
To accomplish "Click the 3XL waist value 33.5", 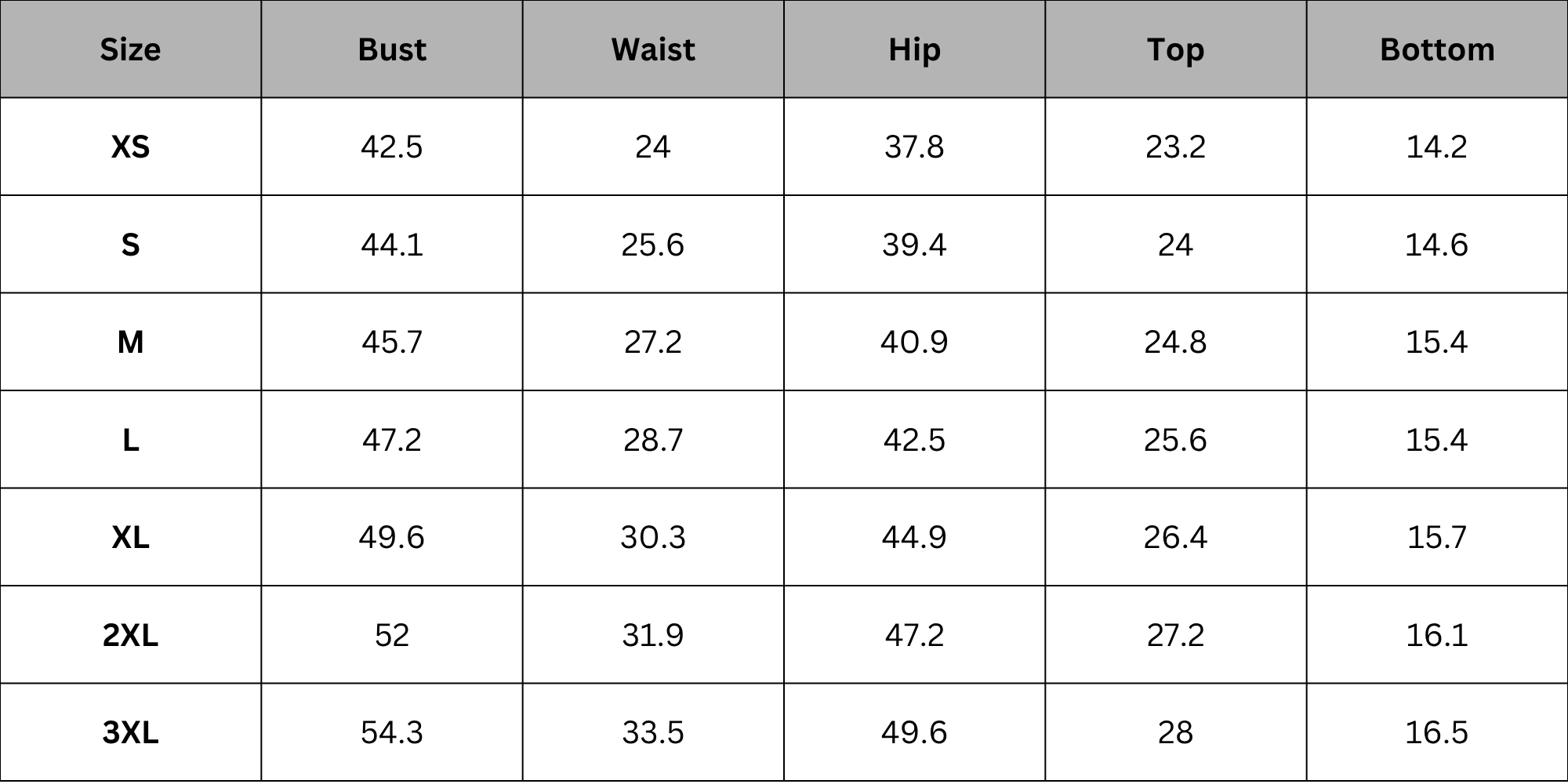I will pyautogui.click(x=653, y=732).
